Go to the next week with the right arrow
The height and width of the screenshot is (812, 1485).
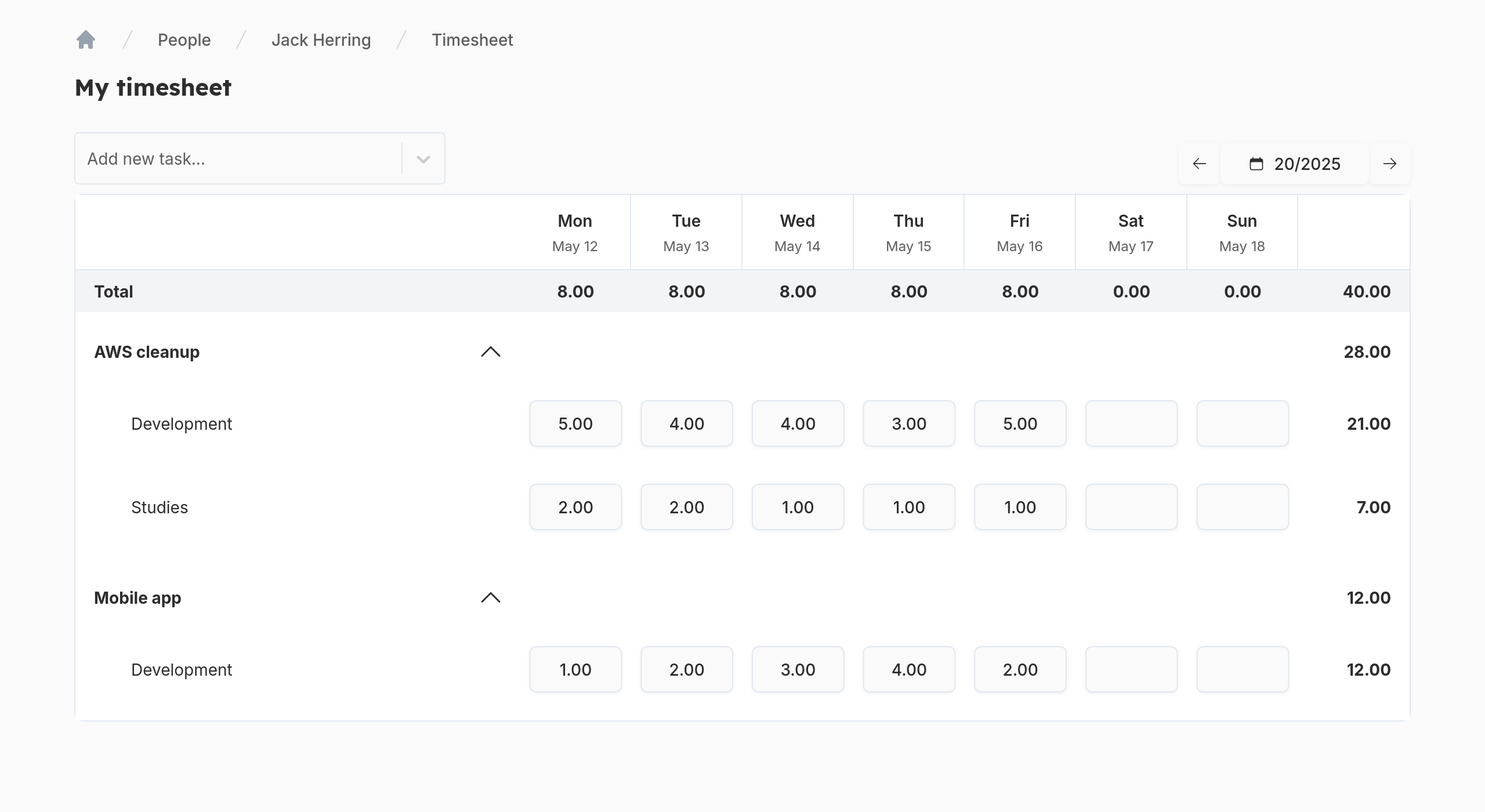point(1389,164)
